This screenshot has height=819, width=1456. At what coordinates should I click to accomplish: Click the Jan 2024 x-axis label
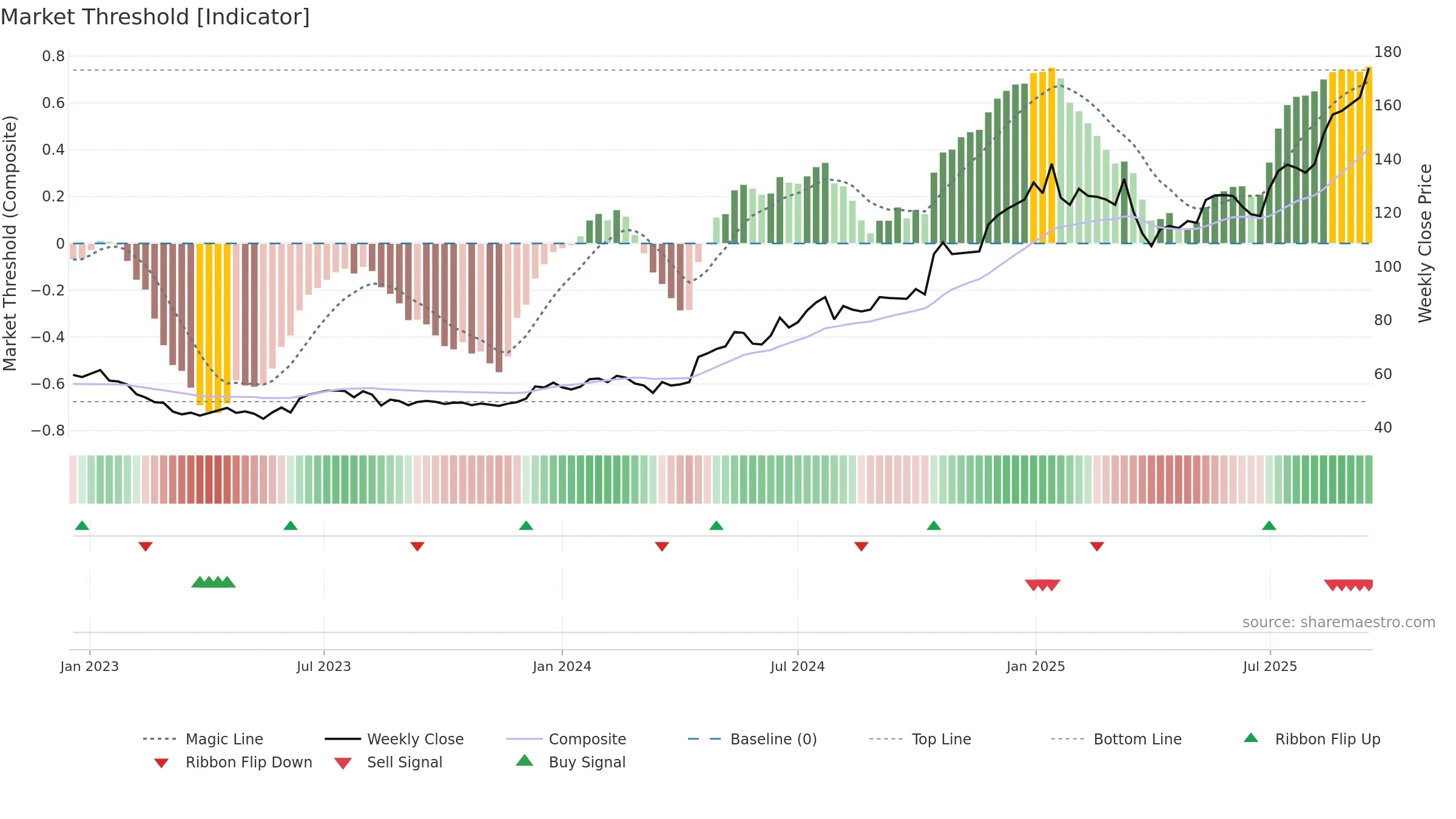[x=562, y=666]
